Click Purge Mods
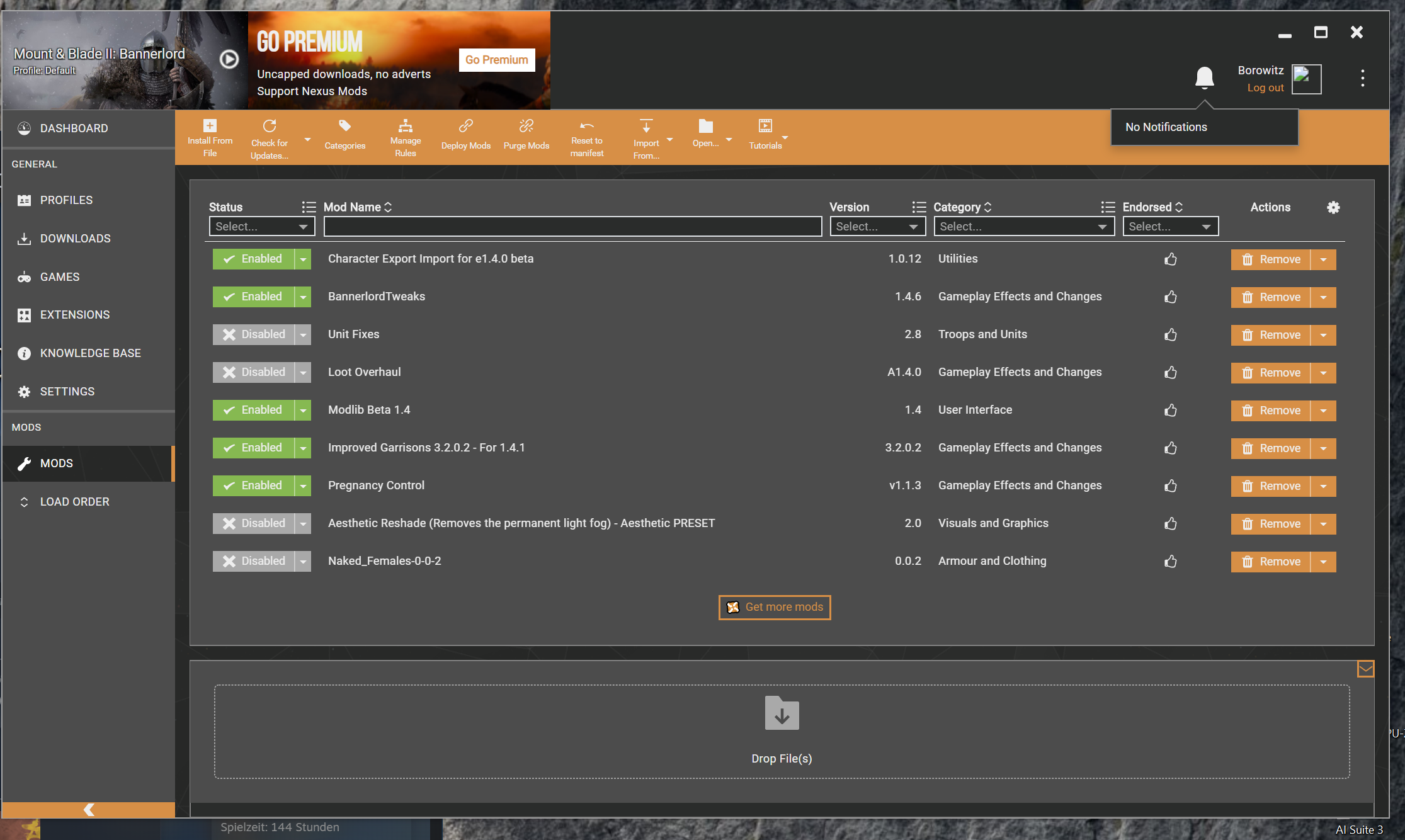The height and width of the screenshot is (840, 1405). (x=526, y=135)
